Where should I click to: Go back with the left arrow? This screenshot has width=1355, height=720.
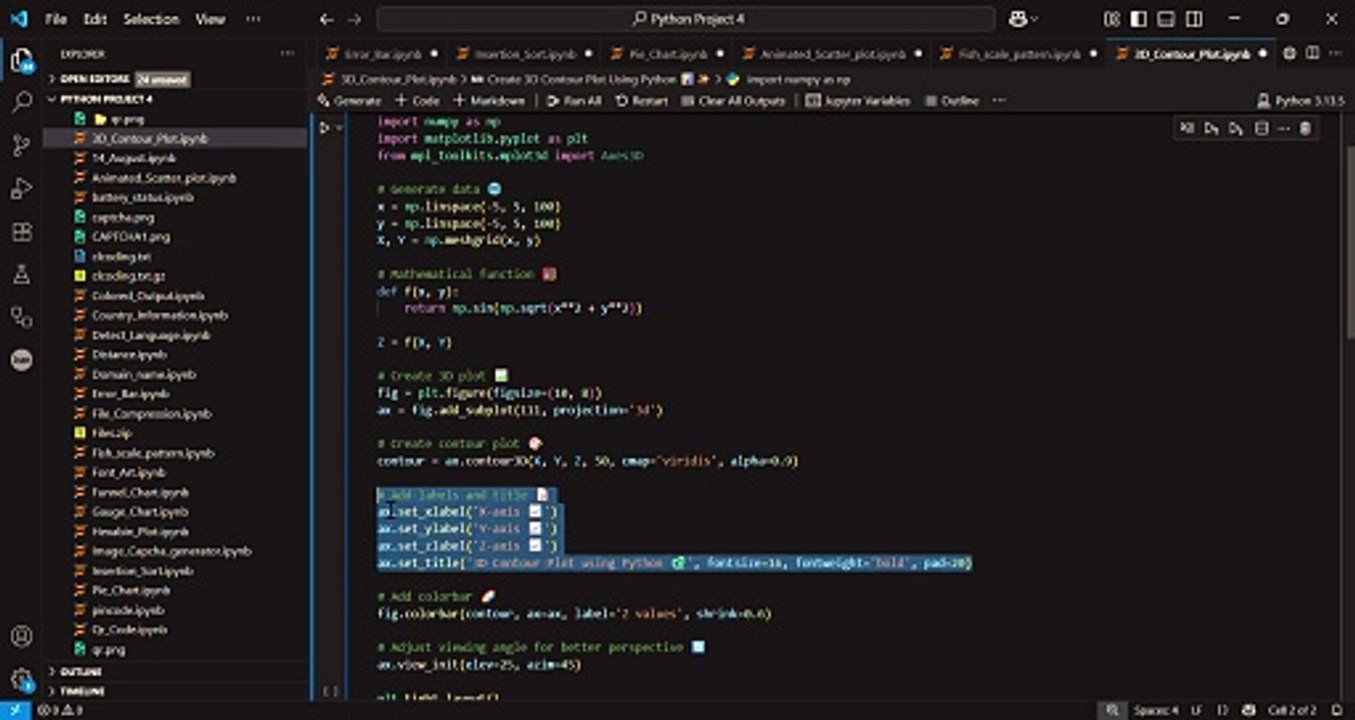point(327,19)
